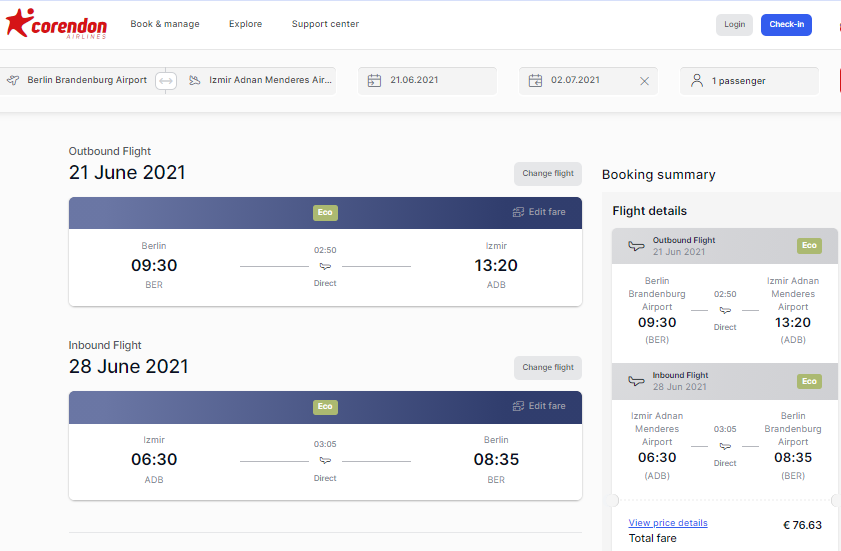This screenshot has width=841, height=551.
Task: Edit fare for the inbound Izmir flight
Action: click(x=538, y=406)
